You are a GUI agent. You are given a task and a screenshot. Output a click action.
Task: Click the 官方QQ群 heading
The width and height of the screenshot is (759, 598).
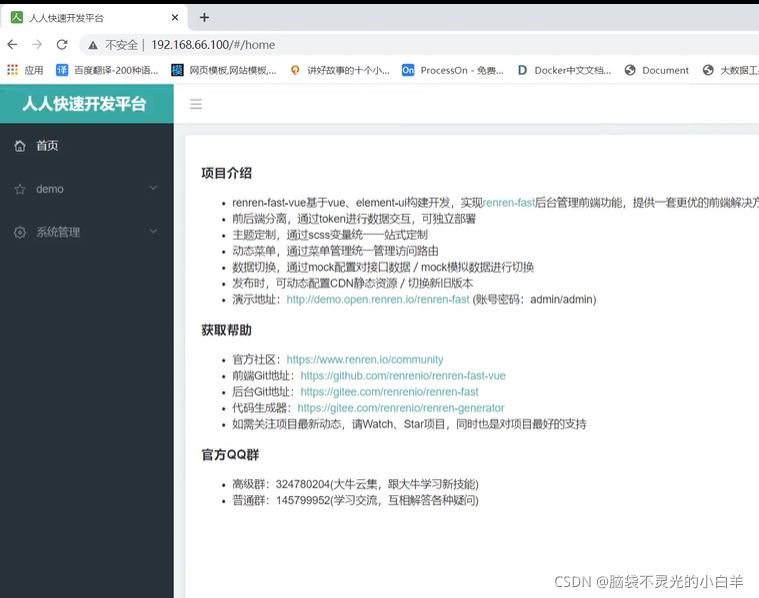point(230,455)
